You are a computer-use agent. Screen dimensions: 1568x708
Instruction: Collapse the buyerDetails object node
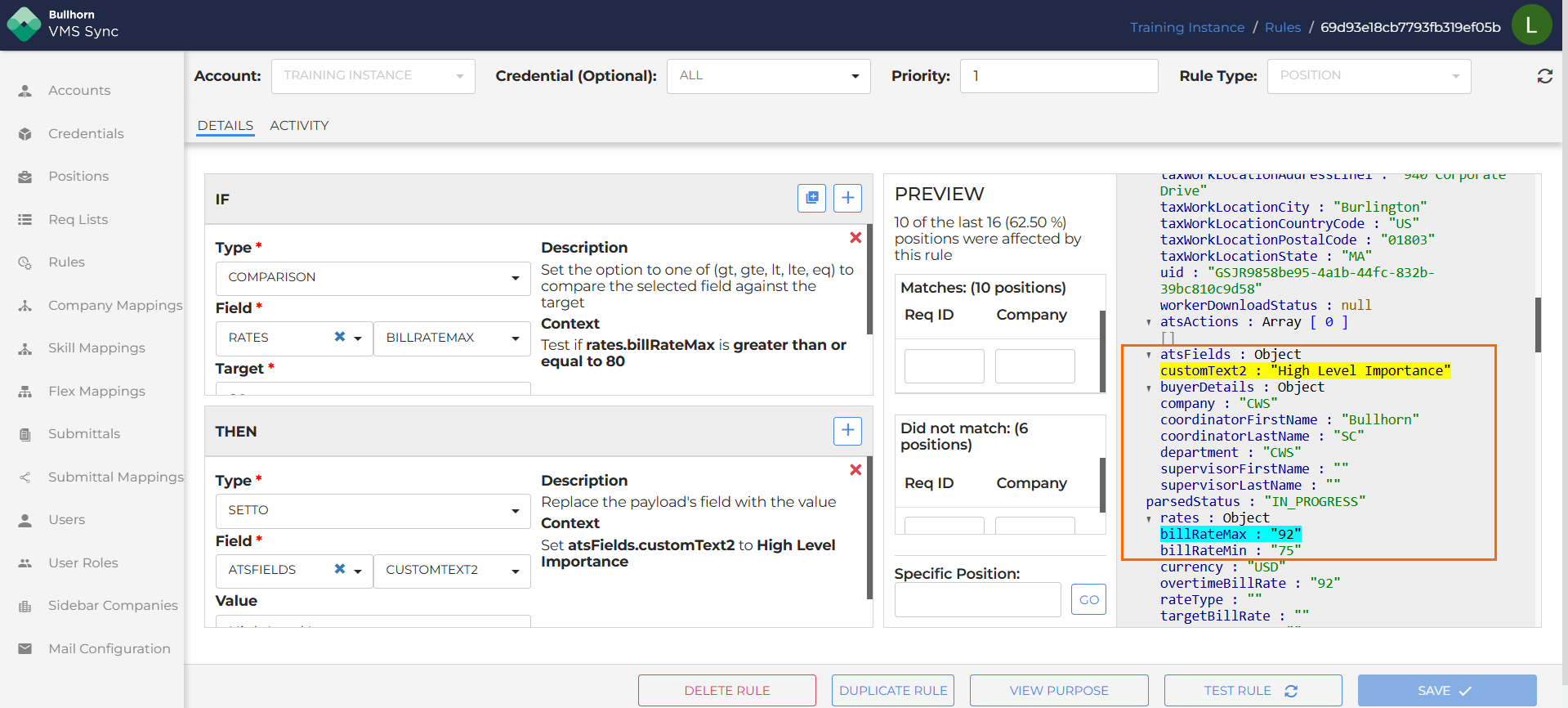click(1149, 388)
